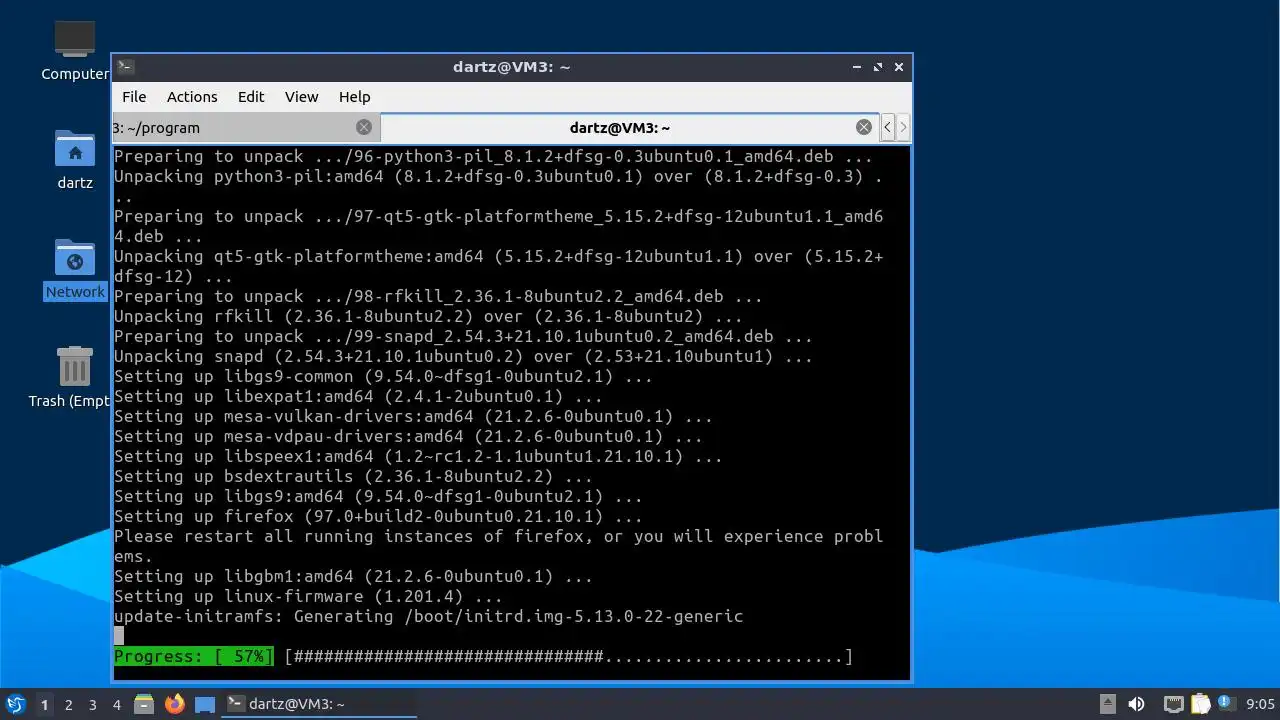Viewport: 1280px width, 720px height.
Task: Open the Help menu
Action: click(x=355, y=97)
